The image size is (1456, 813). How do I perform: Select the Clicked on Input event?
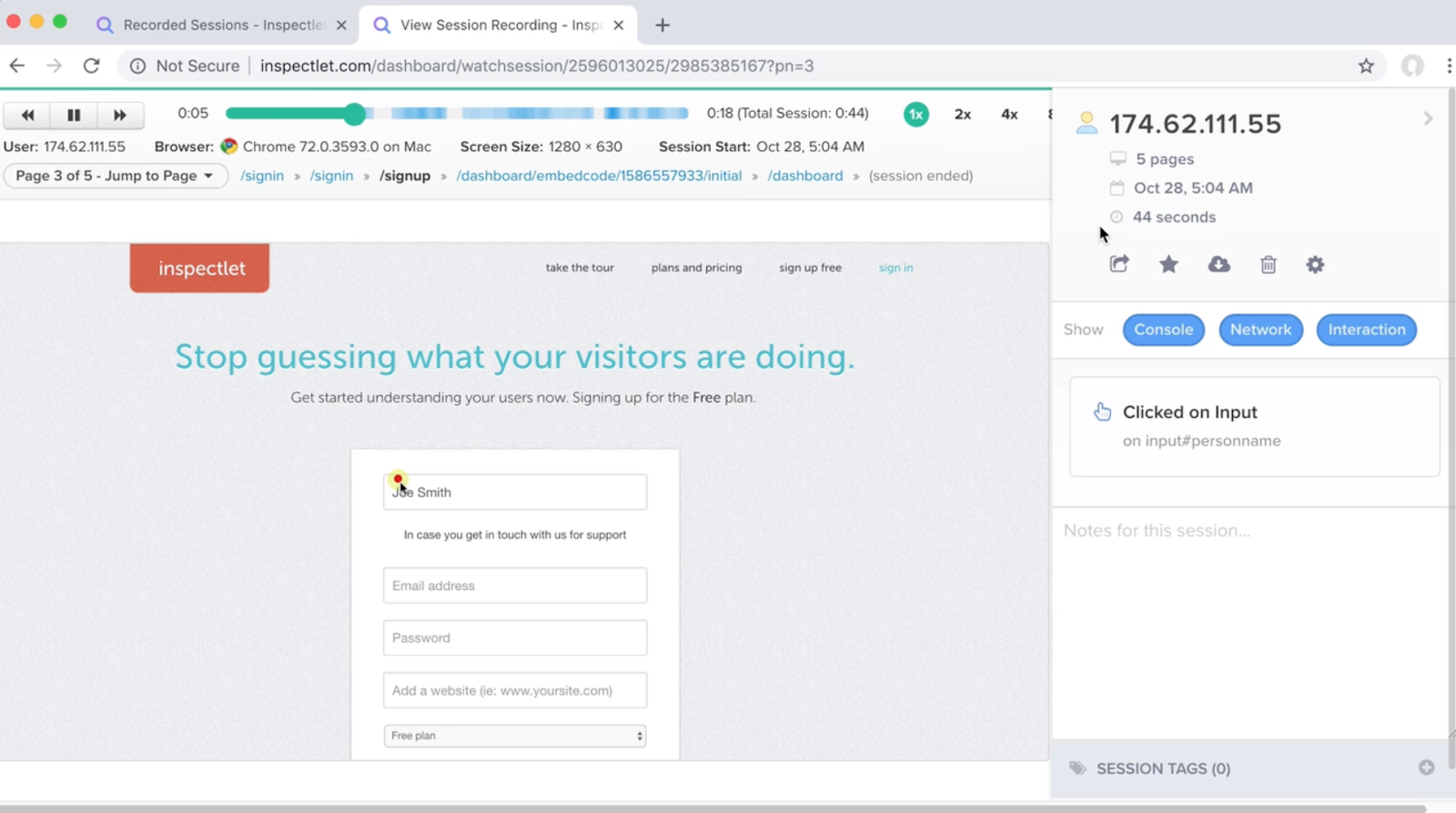click(1255, 426)
